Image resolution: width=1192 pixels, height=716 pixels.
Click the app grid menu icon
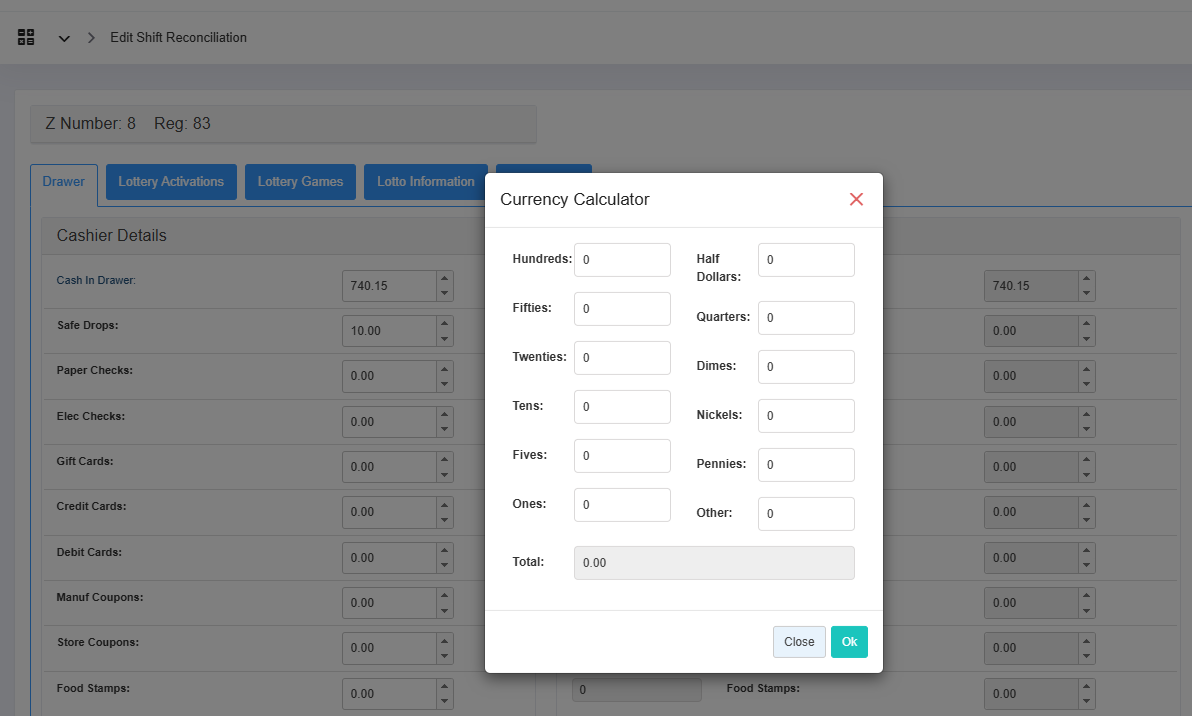click(26, 37)
